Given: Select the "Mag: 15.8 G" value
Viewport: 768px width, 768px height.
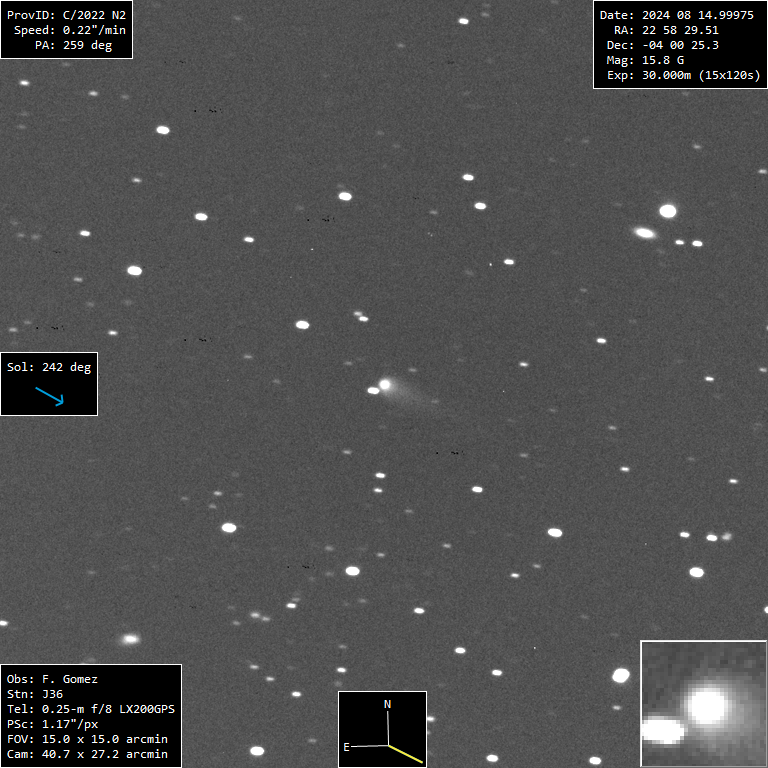Looking at the screenshot, I should tap(645, 60).
